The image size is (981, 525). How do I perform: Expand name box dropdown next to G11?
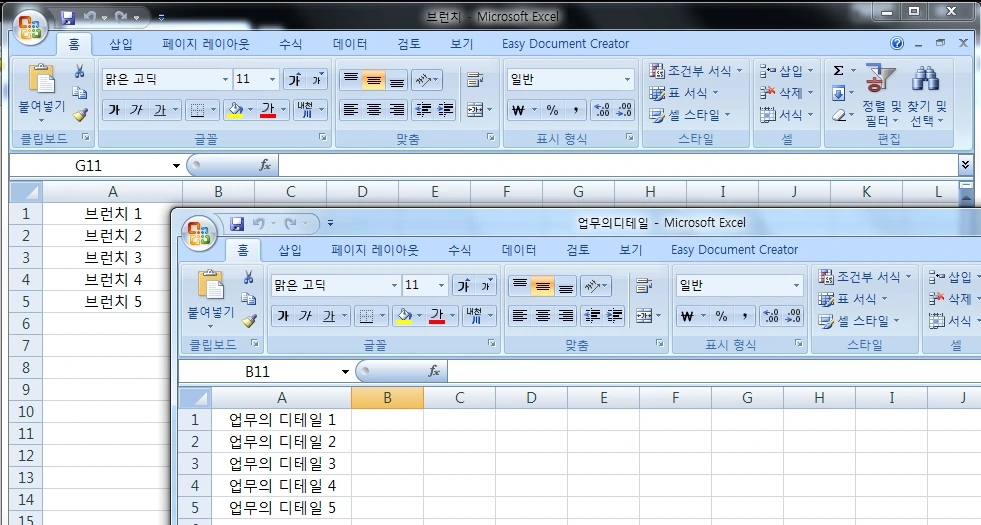click(176, 166)
